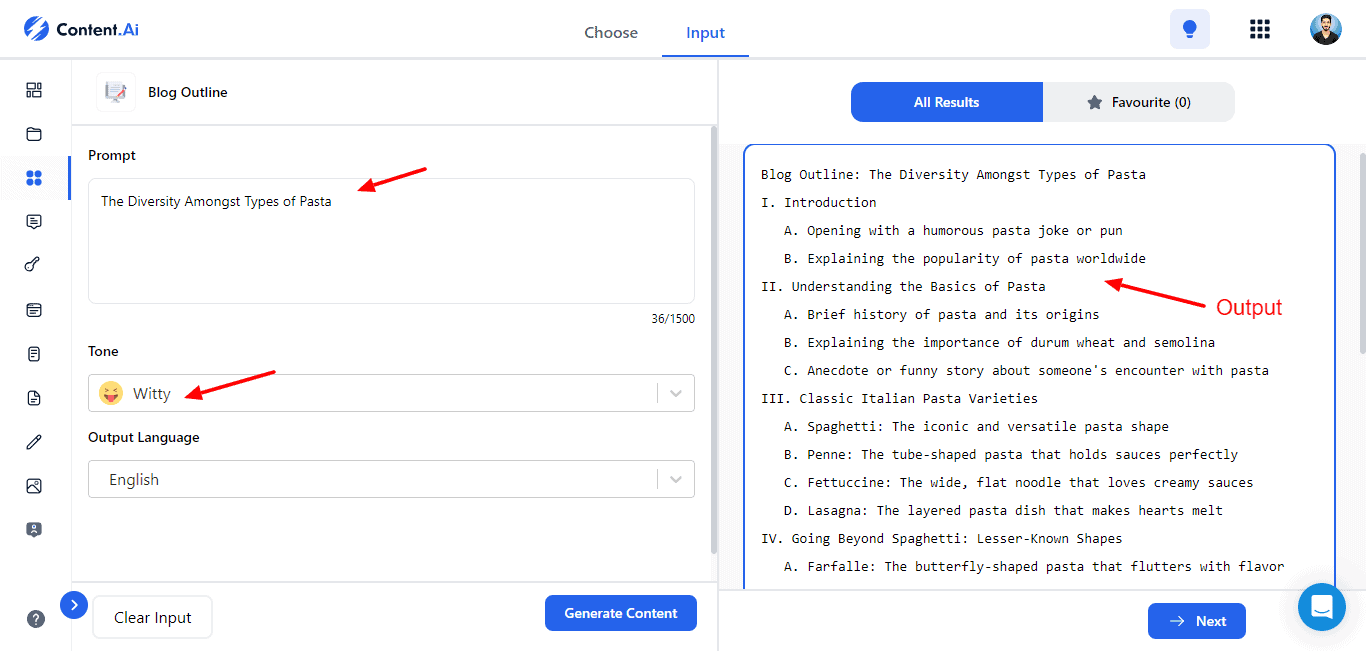Open the live chat support bubble
Viewport: 1366px width, 651px height.
click(x=1321, y=606)
